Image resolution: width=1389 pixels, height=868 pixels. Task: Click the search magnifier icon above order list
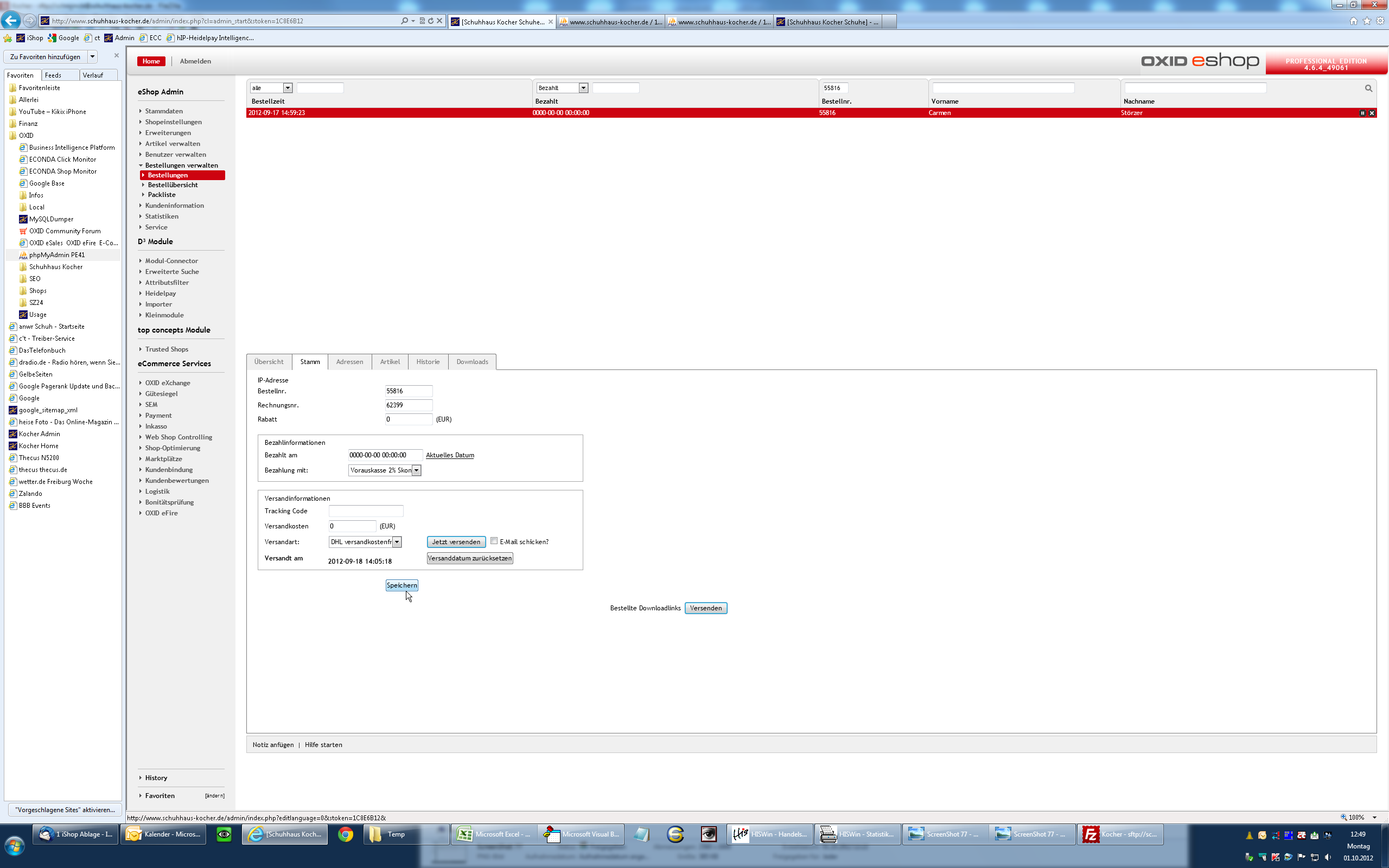click(x=1368, y=88)
